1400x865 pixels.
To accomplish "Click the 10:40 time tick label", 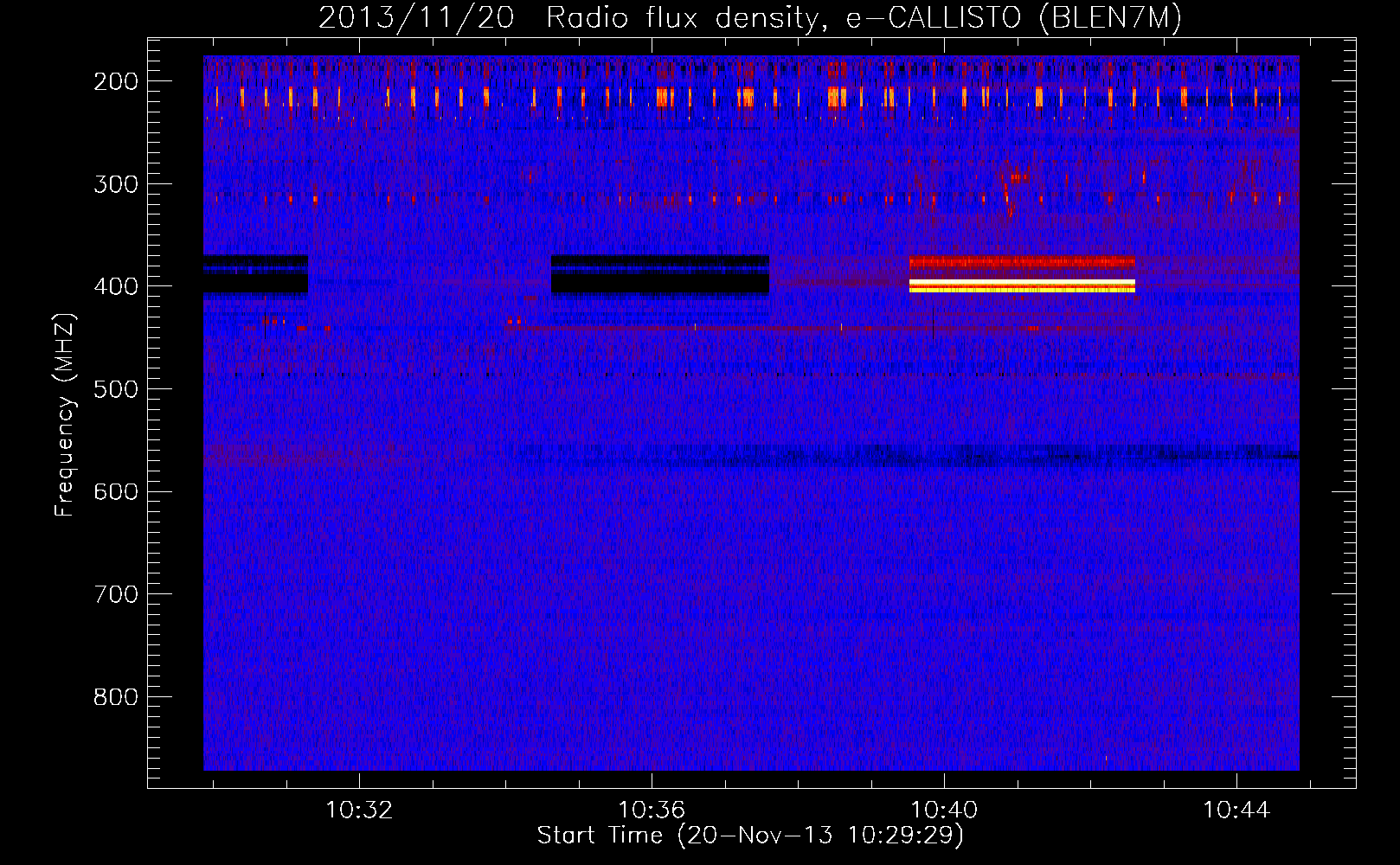I will pyautogui.click(x=944, y=810).
